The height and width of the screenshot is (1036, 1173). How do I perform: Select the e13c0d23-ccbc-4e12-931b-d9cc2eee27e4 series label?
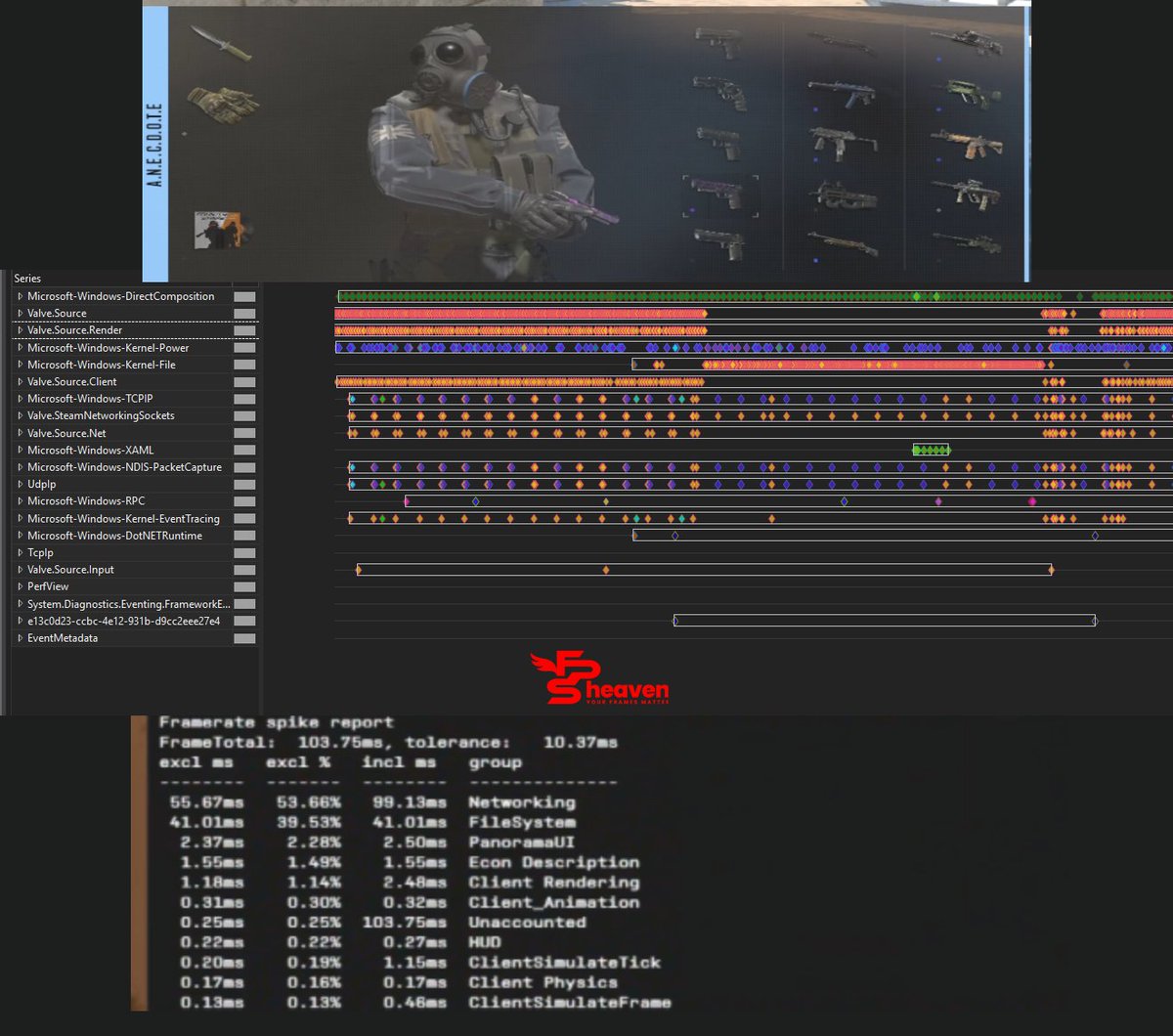[x=123, y=622]
